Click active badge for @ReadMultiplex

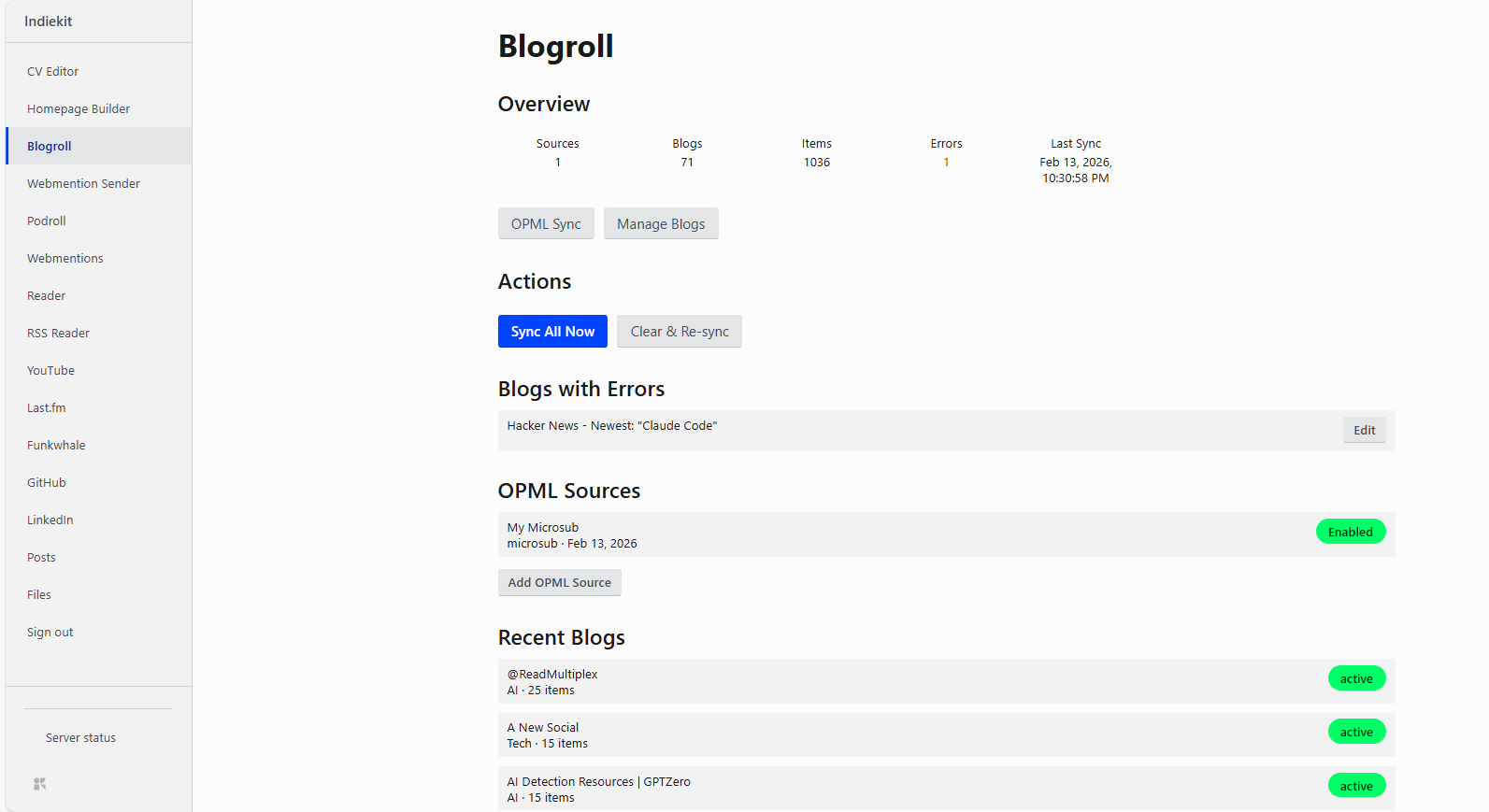click(1356, 679)
